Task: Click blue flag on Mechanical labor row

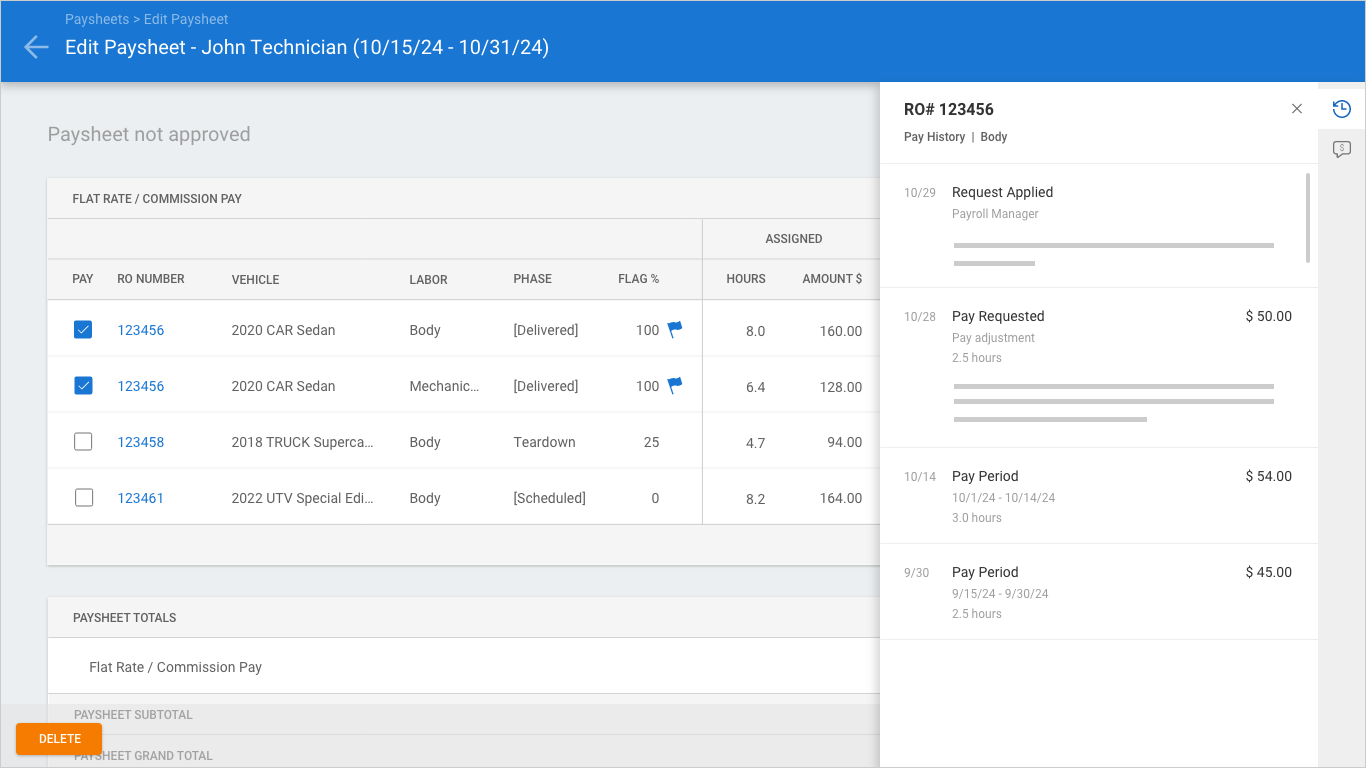Action: [x=675, y=385]
